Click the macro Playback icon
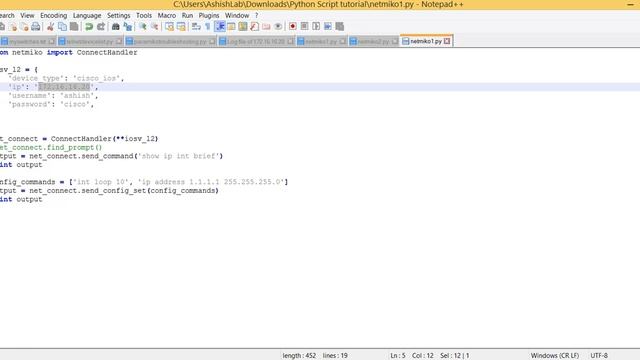This screenshot has width=640, height=360. 316,27
